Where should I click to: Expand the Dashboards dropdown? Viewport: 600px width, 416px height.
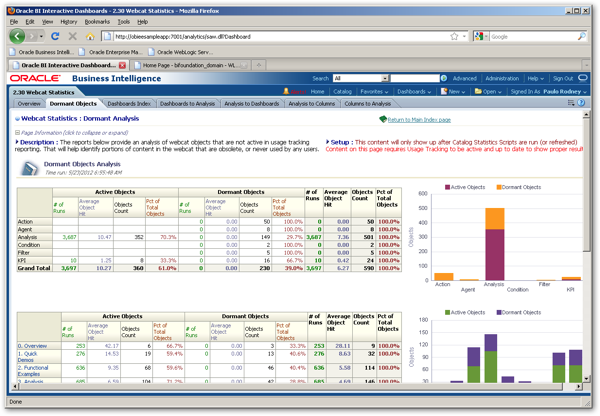click(414, 92)
